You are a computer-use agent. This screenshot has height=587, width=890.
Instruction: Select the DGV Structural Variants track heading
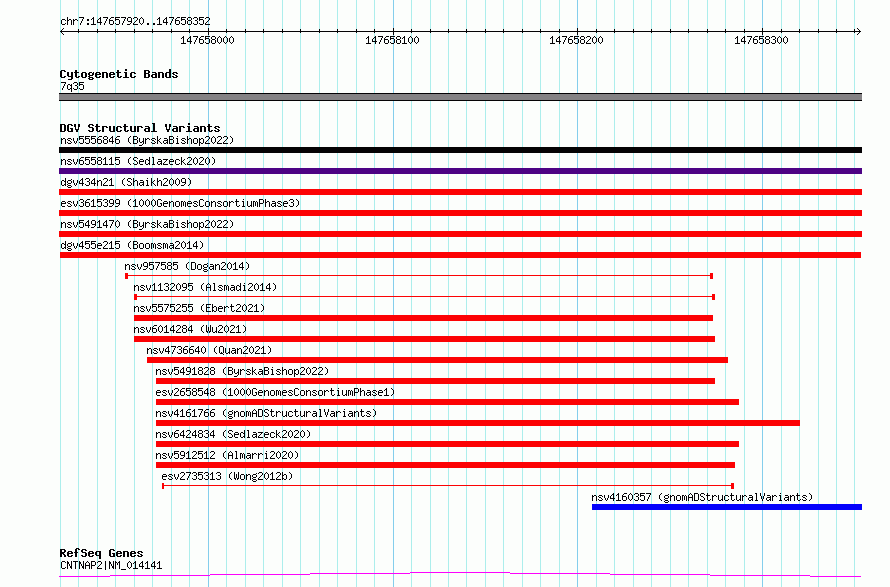point(140,128)
